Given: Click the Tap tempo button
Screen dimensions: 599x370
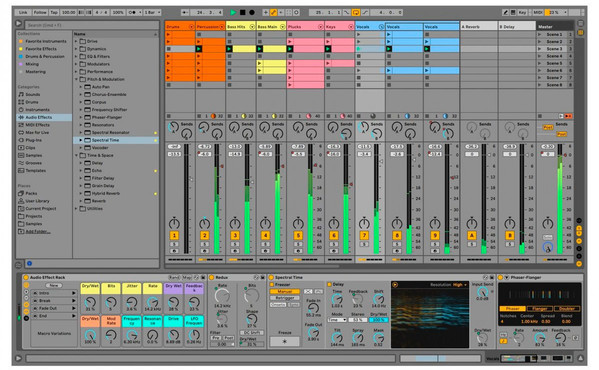Looking at the screenshot, I should [x=54, y=13].
